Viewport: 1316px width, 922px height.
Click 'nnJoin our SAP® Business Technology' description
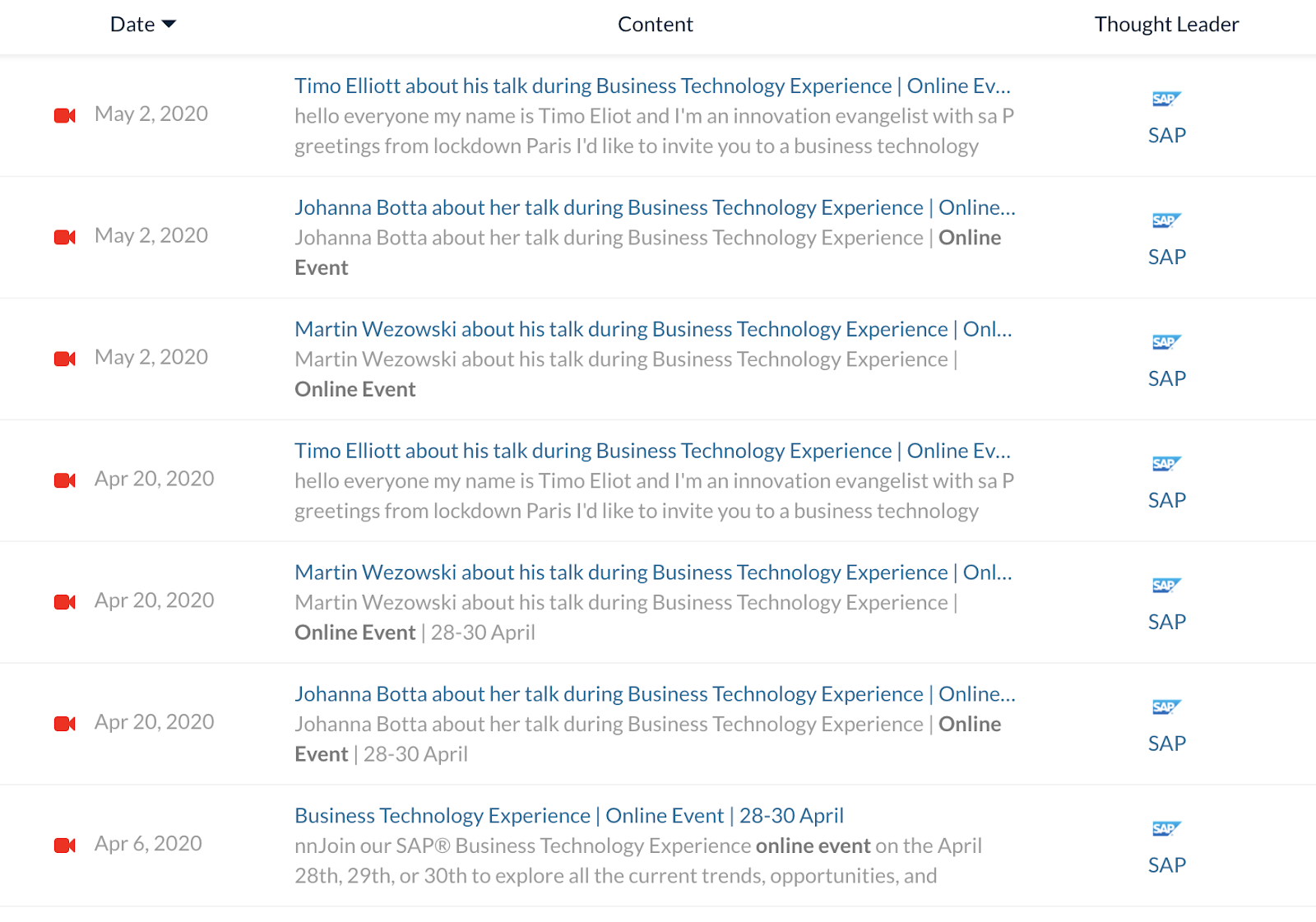(x=638, y=861)
